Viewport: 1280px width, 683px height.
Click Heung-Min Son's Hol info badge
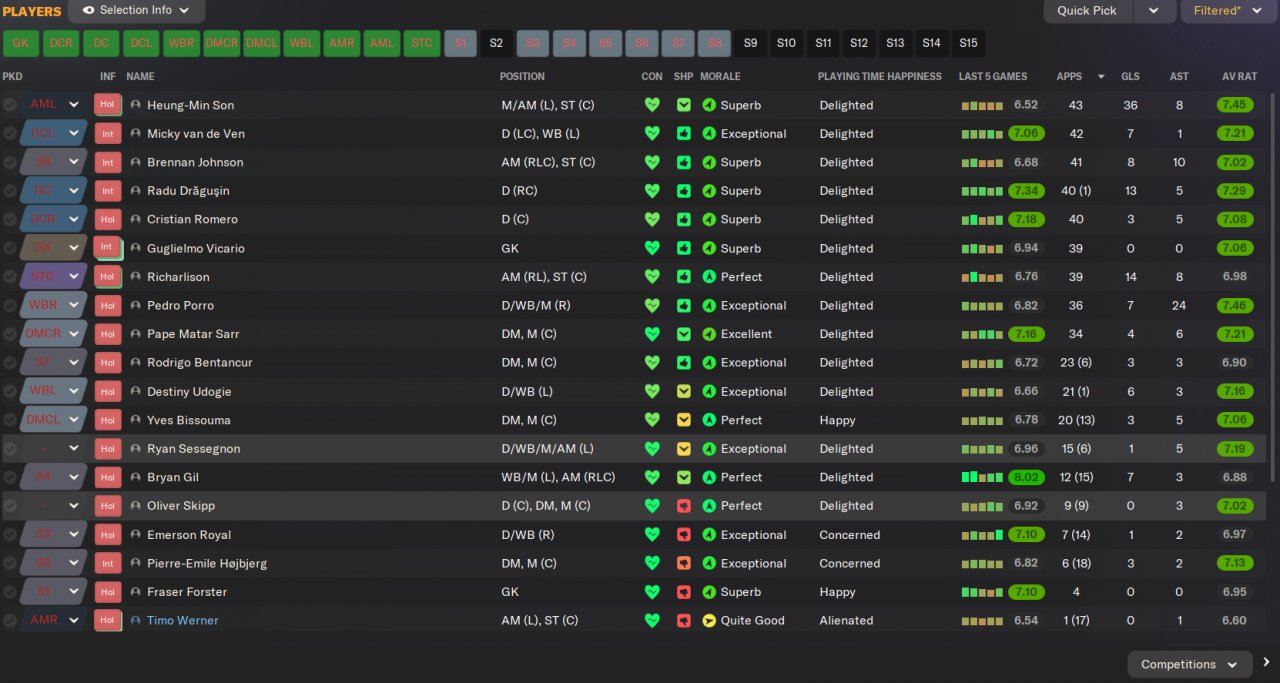(107, 105)
